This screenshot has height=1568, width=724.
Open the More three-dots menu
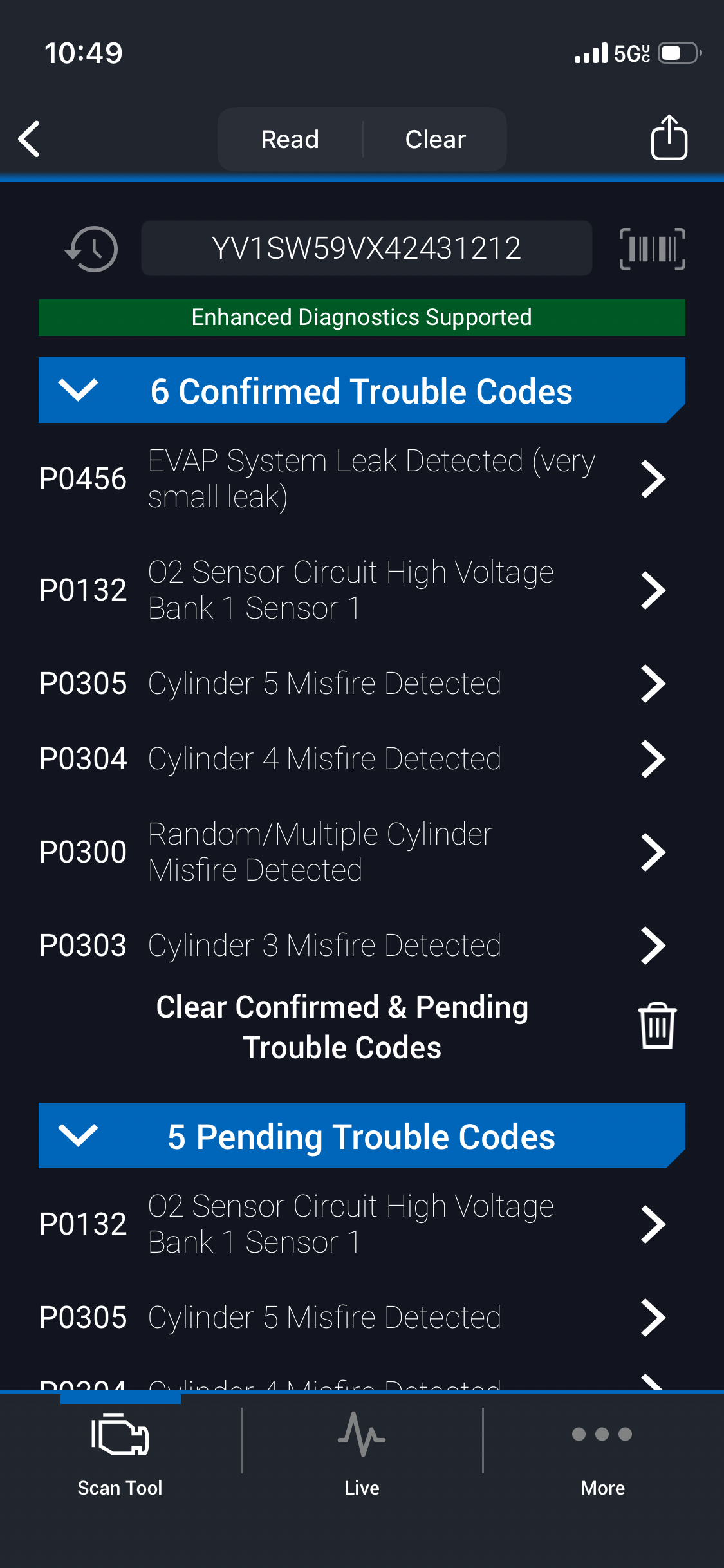point(602,1435)
